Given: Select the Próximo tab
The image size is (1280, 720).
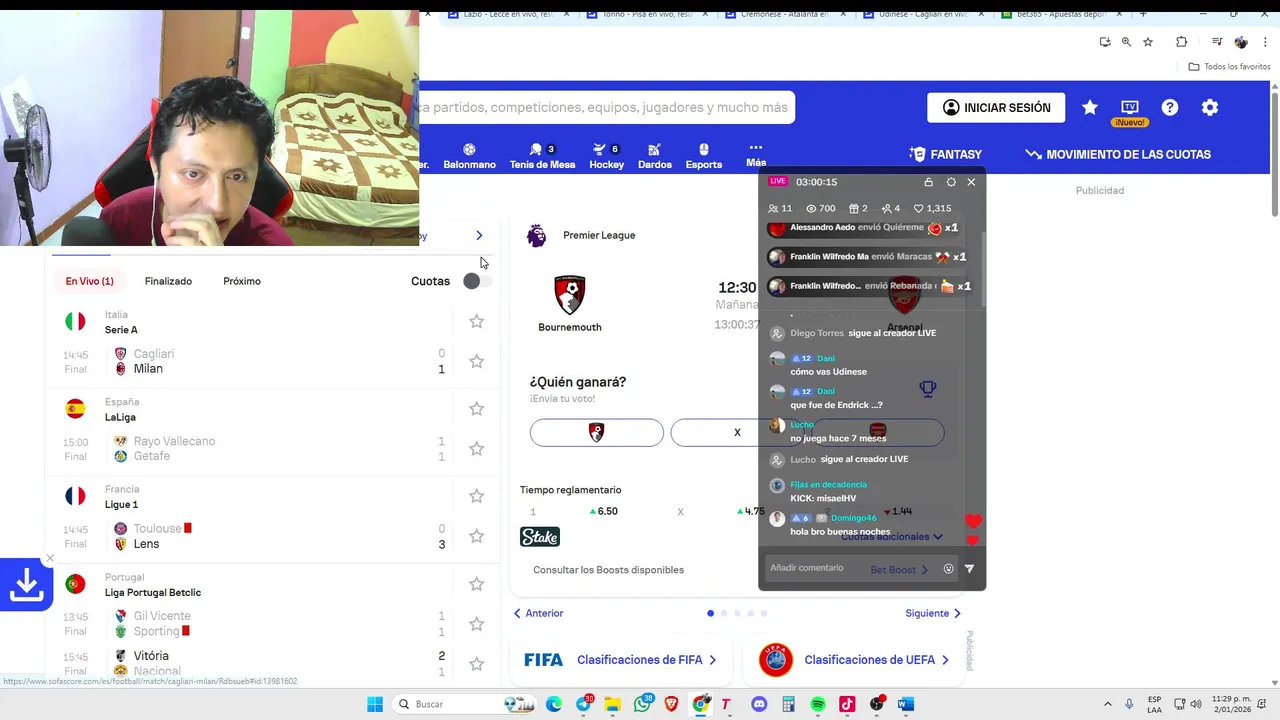Looking at the screenshot, I should coord(242,281).
